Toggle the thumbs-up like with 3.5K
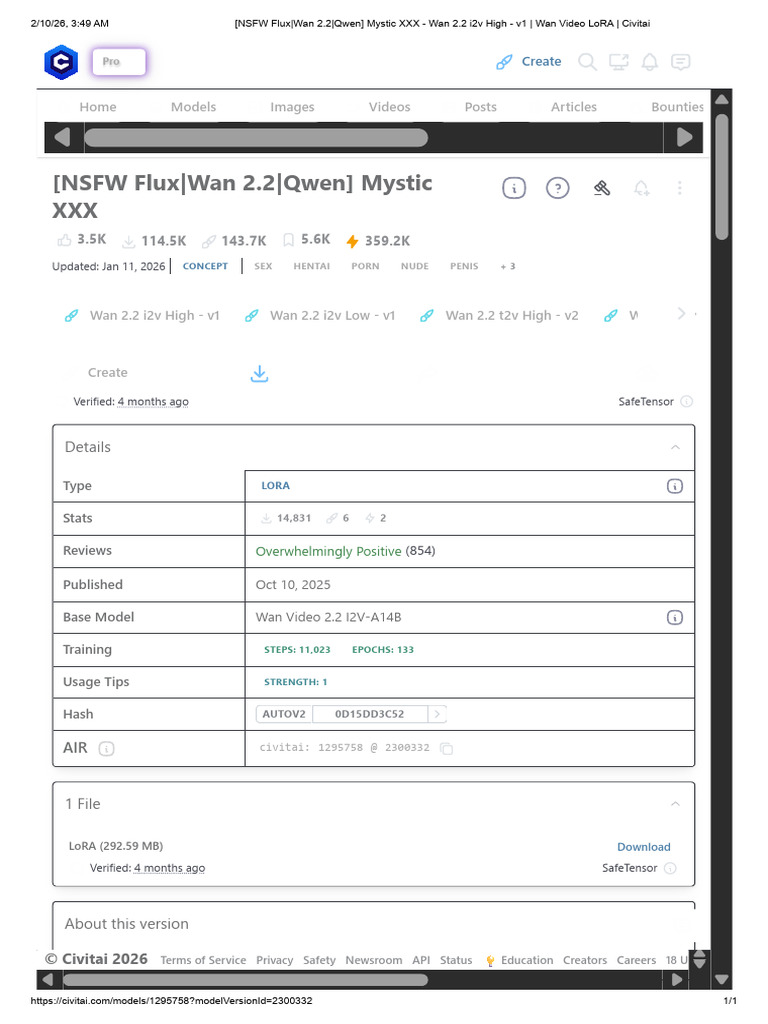The image size is (768, 1024). 66,240
